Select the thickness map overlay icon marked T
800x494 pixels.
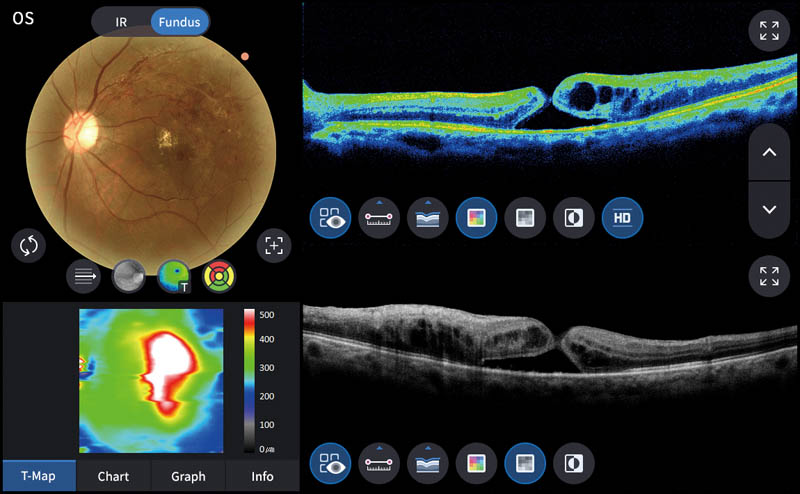point(175,277)
